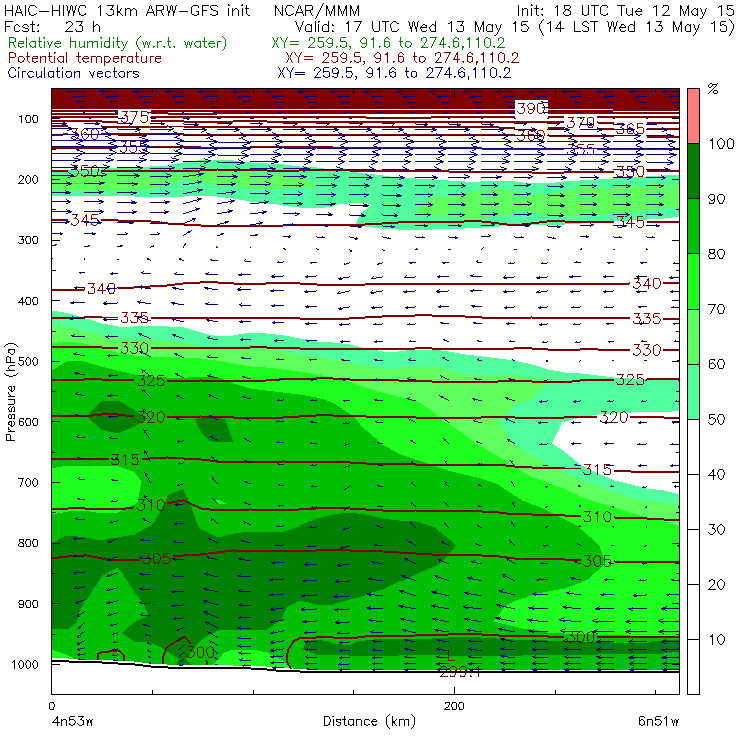This screenshot has width=740, height=740.
Task: Click the white 40-50% colorbar segment
Action: 693,446
